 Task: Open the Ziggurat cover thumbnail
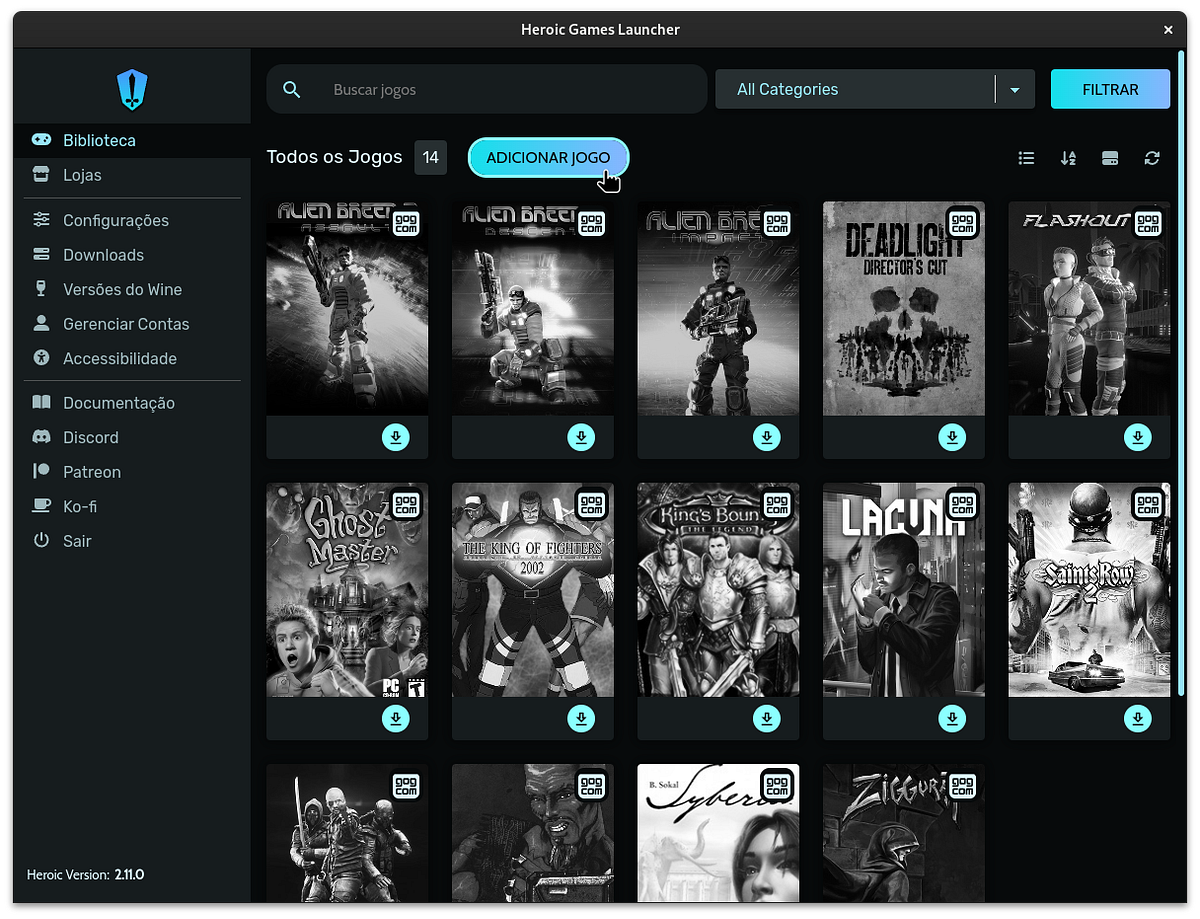(x=904, y=834)
